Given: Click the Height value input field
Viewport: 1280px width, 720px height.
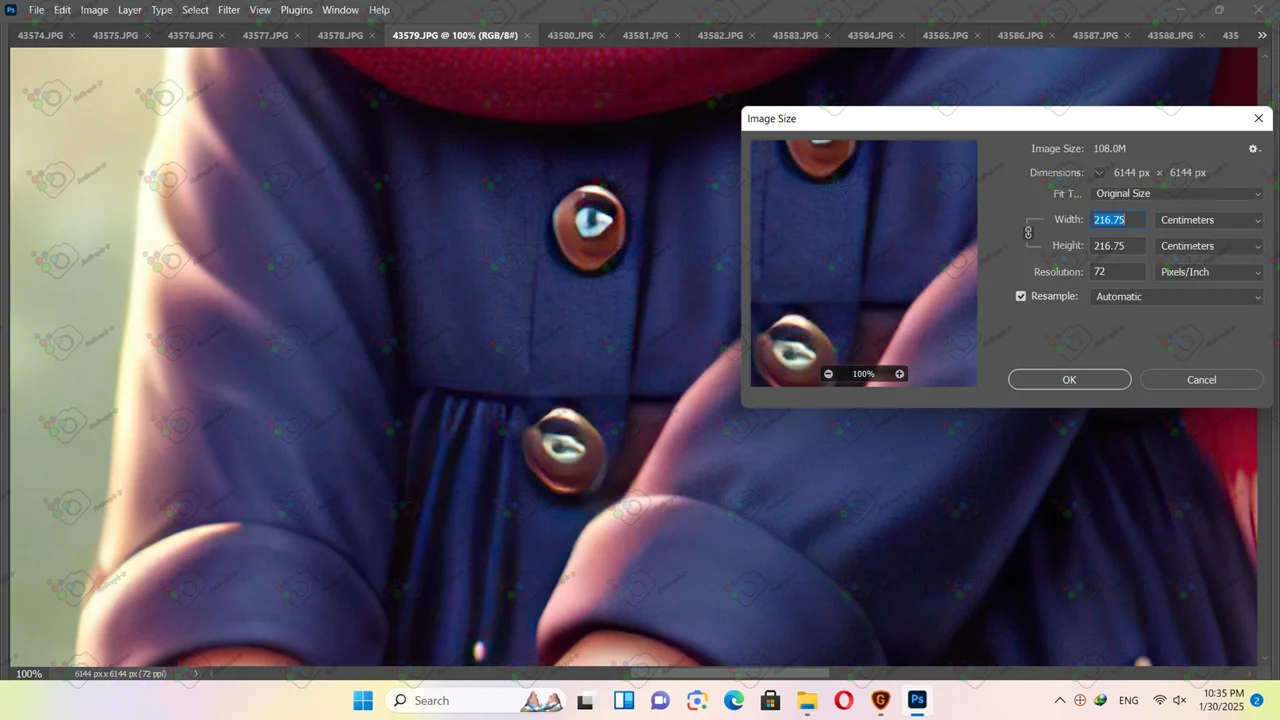Looking at the screenshot, I should pyautogui.click(x=1117, y=246).
